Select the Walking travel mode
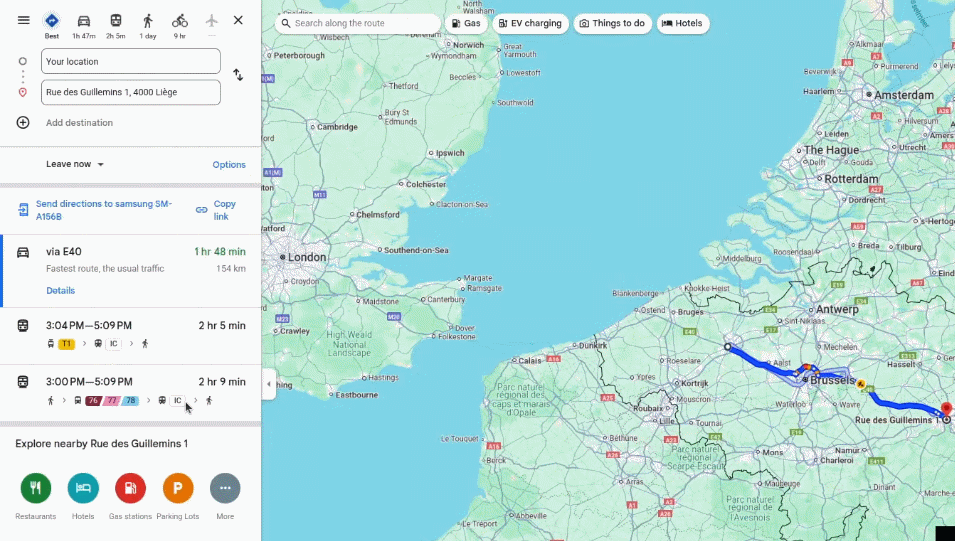The image size is (955, 541). (147, 26)
